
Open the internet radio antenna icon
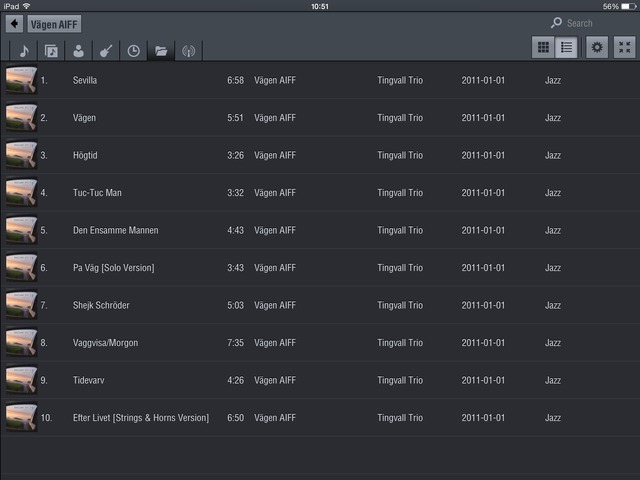(188, 51)
